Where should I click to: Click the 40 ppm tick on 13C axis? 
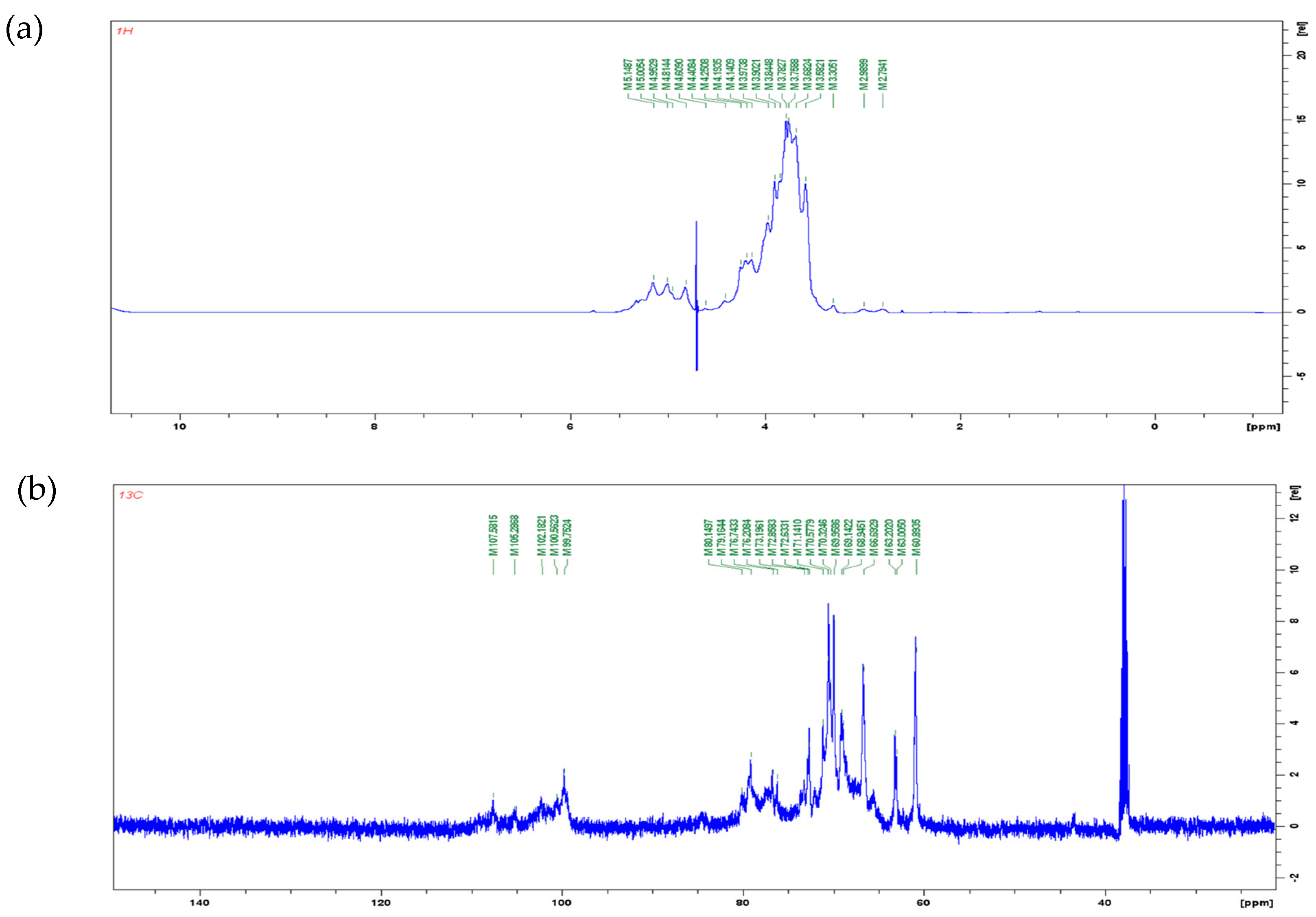click(x=1104, y=903)
